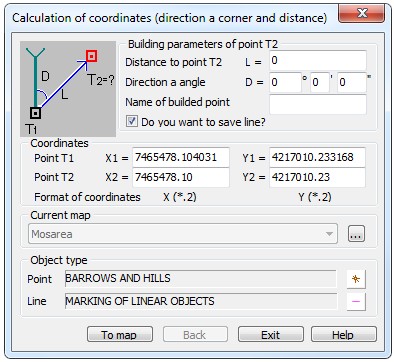Click the point object type selector icon
This screenshot has height=362, width=394.
pyautogui.click(x=356, y=279)
